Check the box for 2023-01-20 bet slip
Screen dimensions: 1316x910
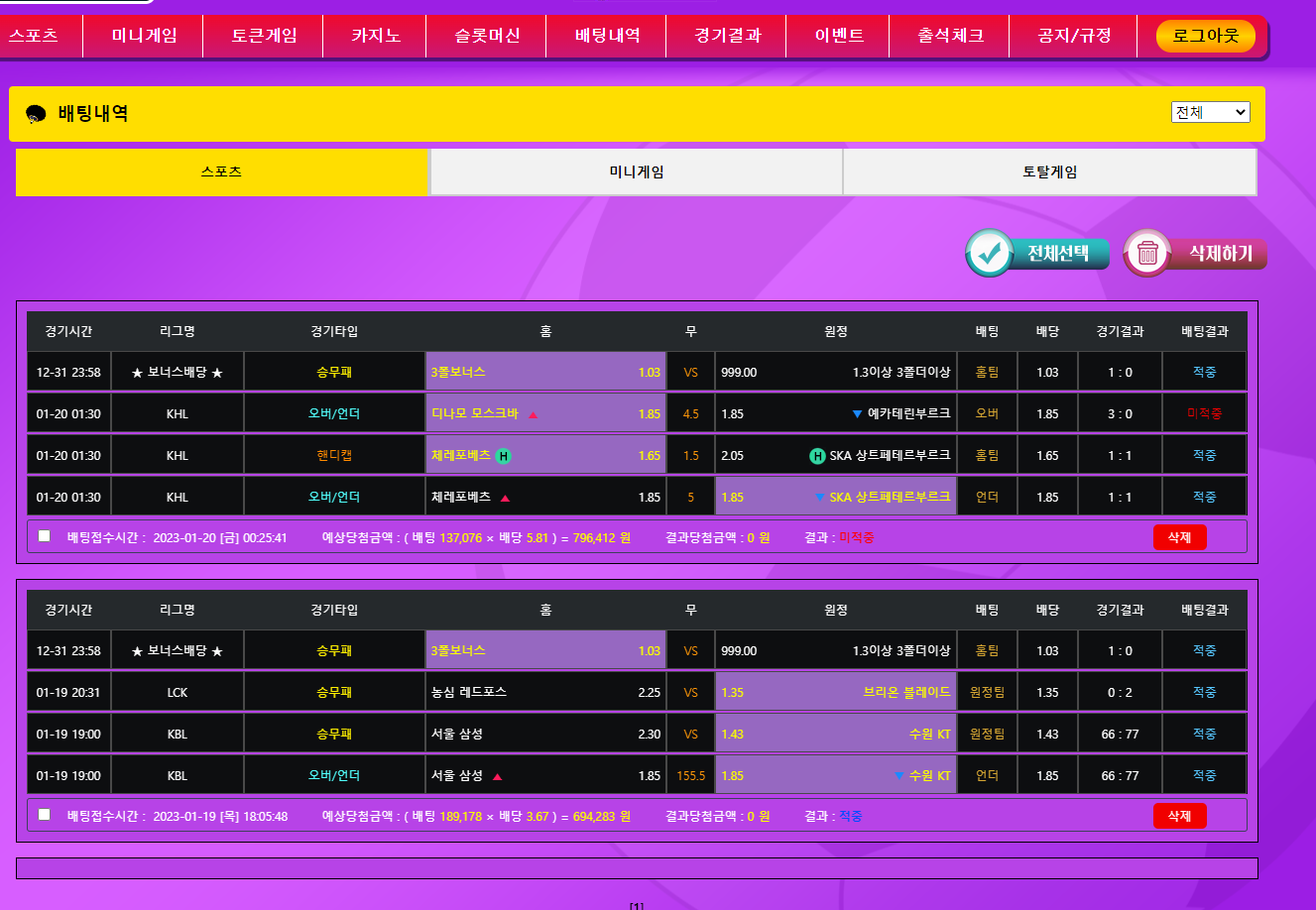click(x=45, y=536)
